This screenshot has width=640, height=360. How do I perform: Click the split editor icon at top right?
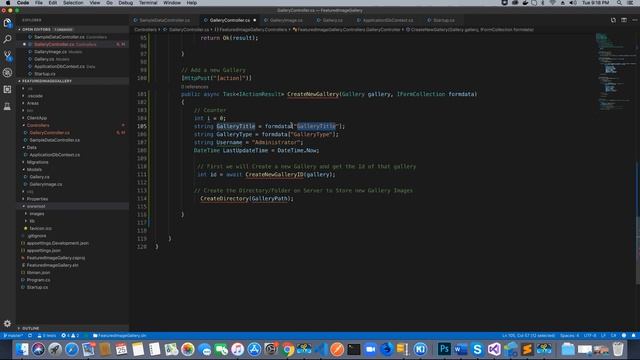pos(624,20)
